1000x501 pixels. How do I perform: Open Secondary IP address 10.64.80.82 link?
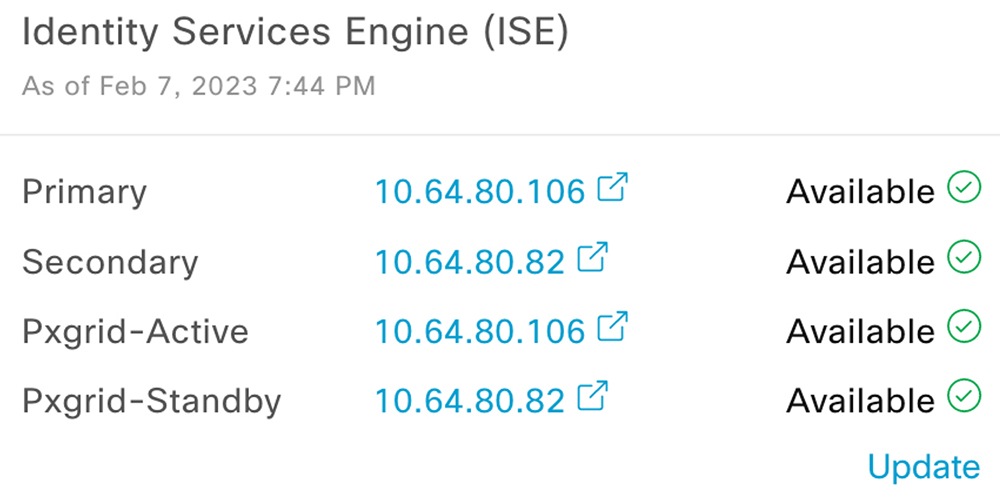[469, 261]
